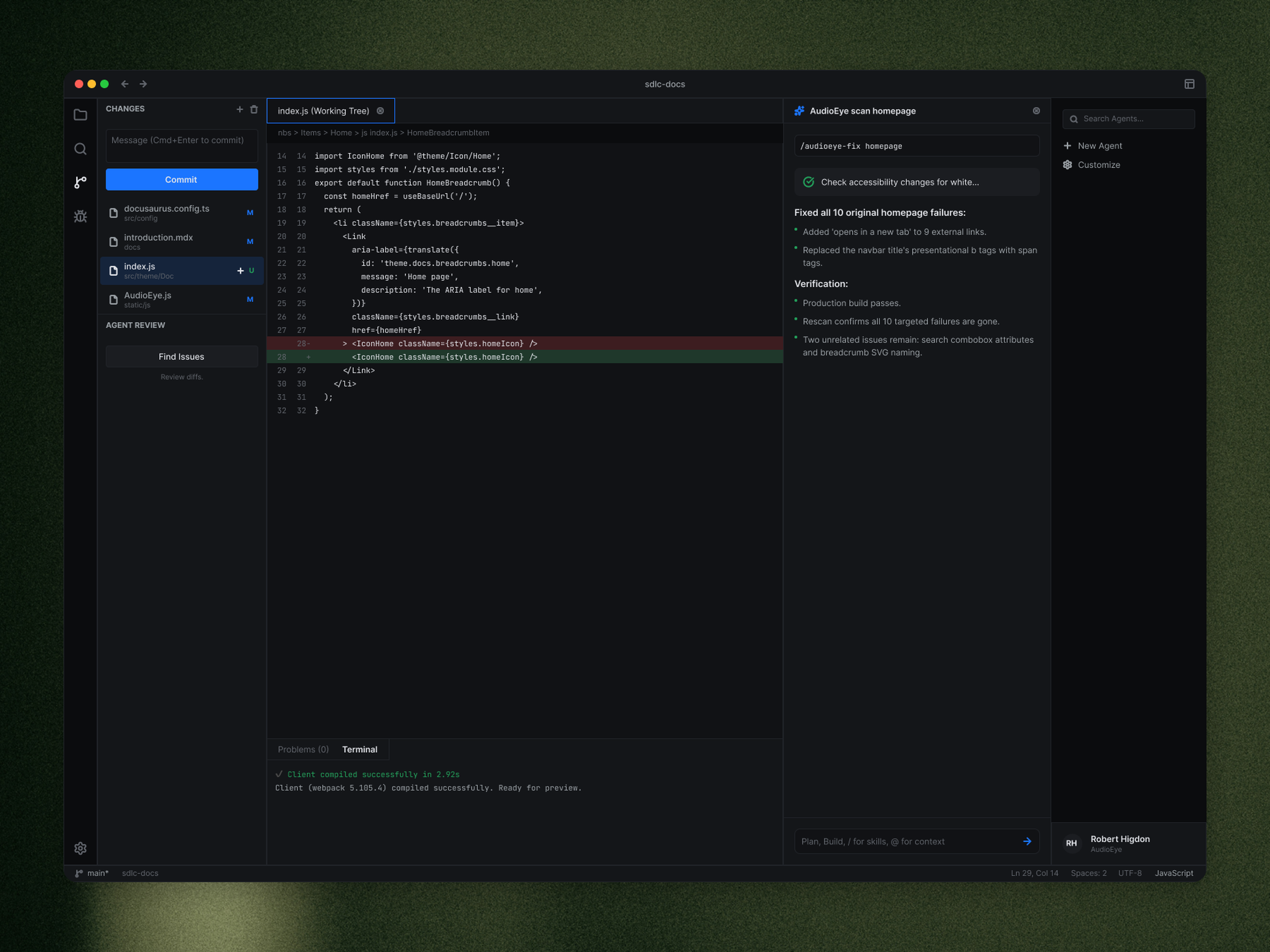1270x952 pixels.
Task: Click the main* branch icon in status bar
Action: click(79, 873)
